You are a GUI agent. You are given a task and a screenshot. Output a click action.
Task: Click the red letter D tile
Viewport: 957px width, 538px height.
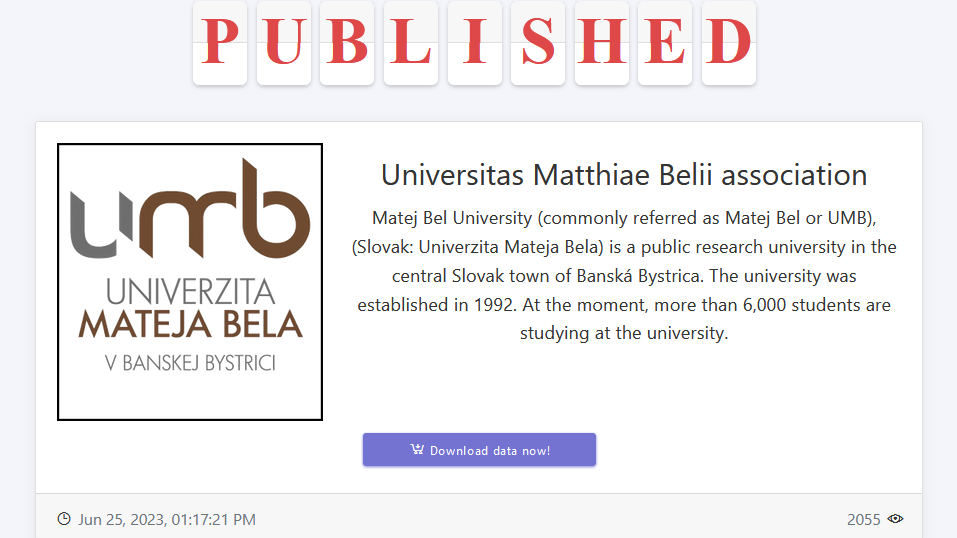(729, 43)
